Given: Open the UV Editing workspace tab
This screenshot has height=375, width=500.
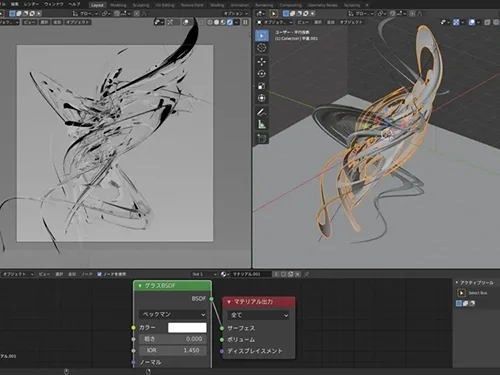Looking at the screenshot, I should (165, 5).
